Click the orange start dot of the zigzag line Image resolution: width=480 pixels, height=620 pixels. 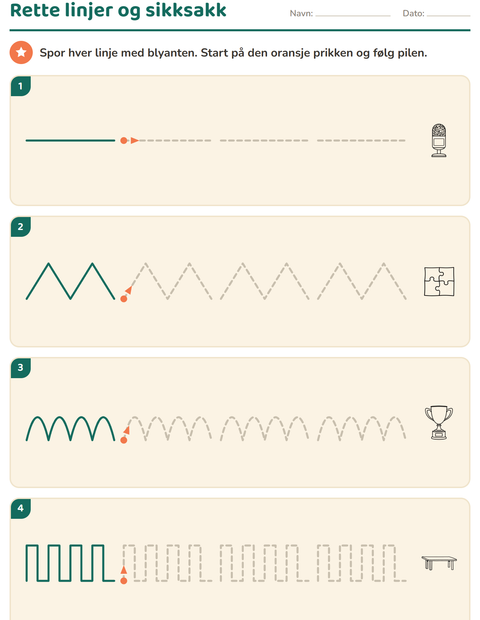[x=124, y=299]
